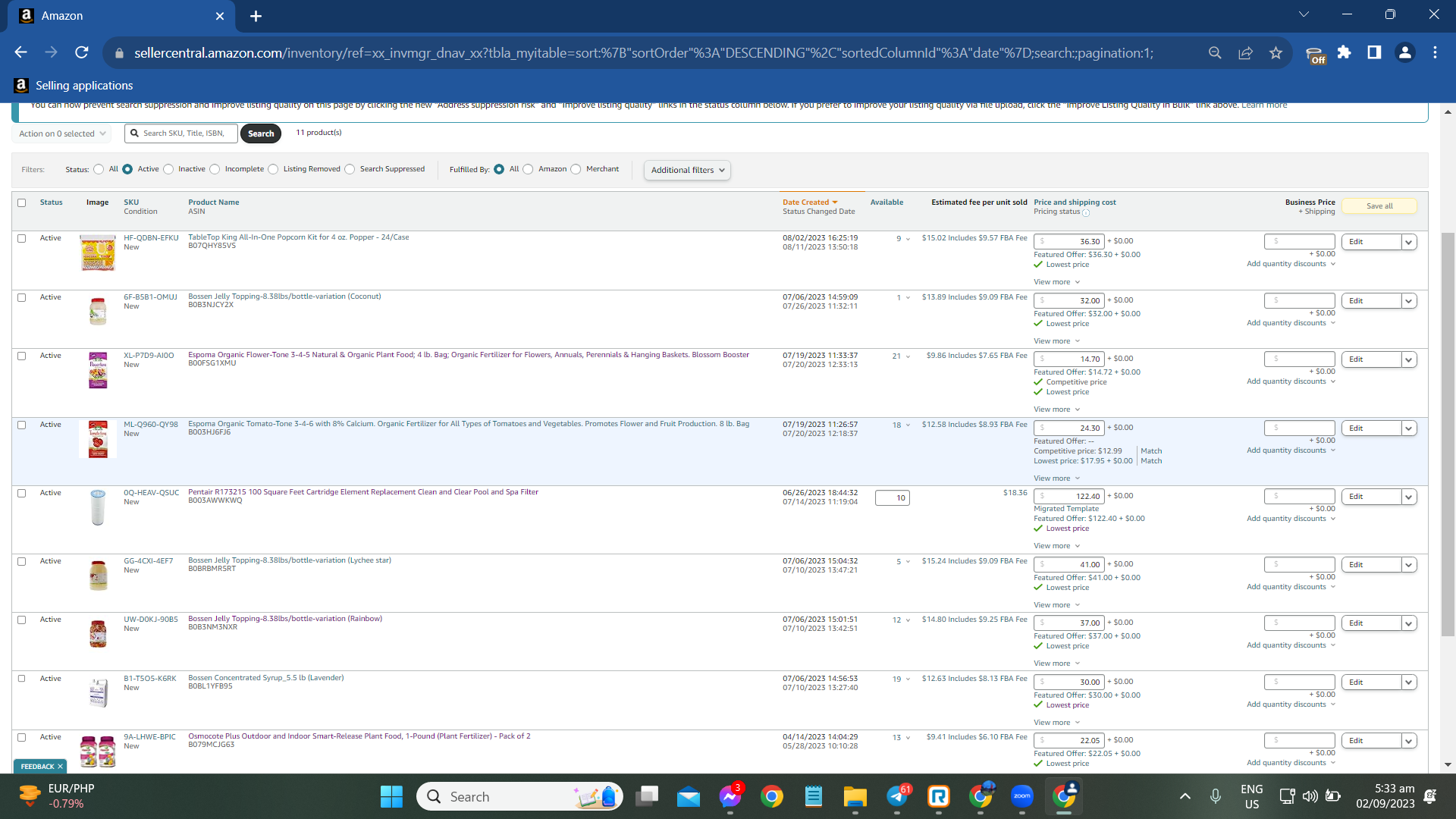Click the microphone icon in system tray
Viewport: 1456px width, 819px height.
pos(1216,796)
